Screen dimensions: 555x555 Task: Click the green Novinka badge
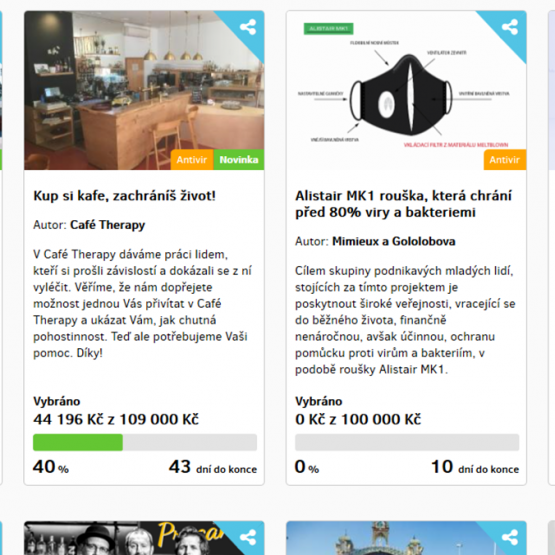click(239, 160)
